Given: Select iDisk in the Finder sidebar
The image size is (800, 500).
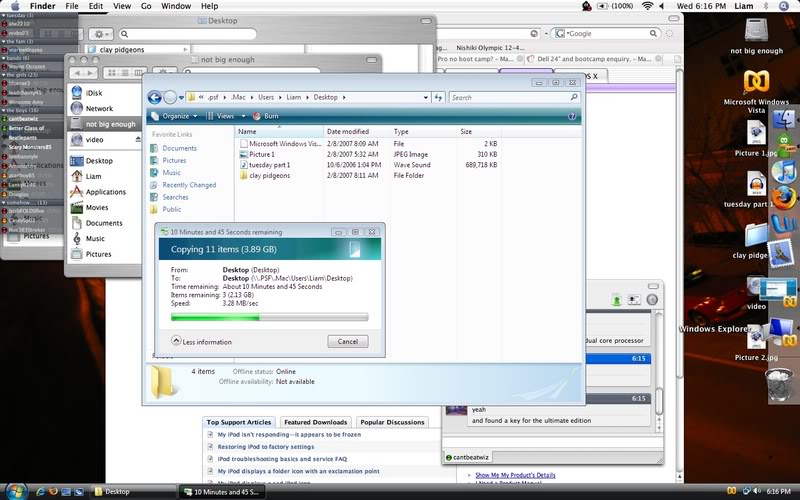Looking at the screenshot, I should pos(94,93).
